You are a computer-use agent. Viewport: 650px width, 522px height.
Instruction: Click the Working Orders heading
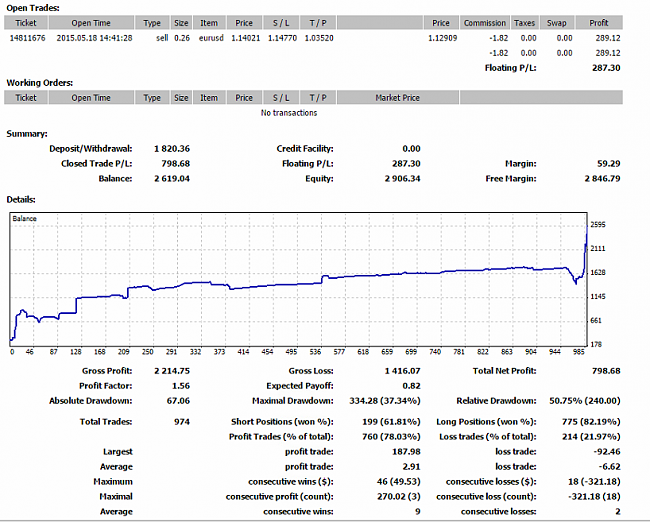click(x=39, y=83)
